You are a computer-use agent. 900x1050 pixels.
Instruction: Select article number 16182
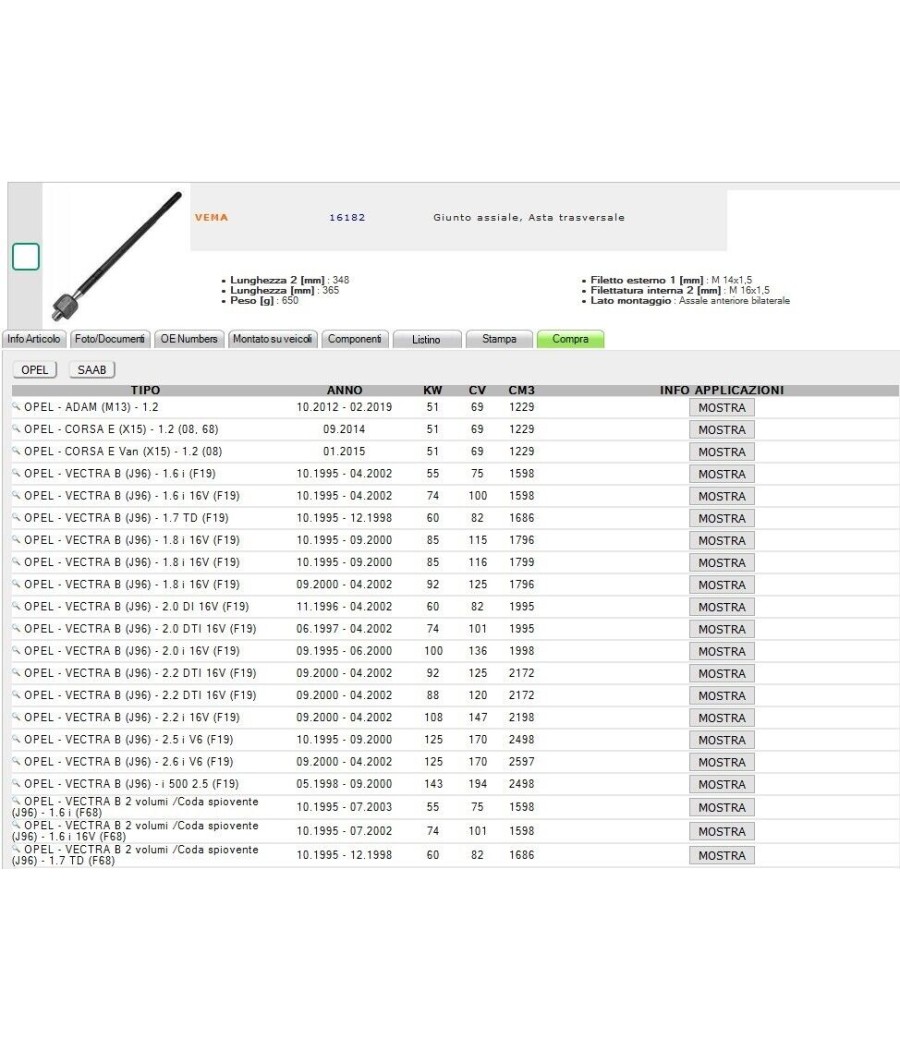(x=347, y=217)
